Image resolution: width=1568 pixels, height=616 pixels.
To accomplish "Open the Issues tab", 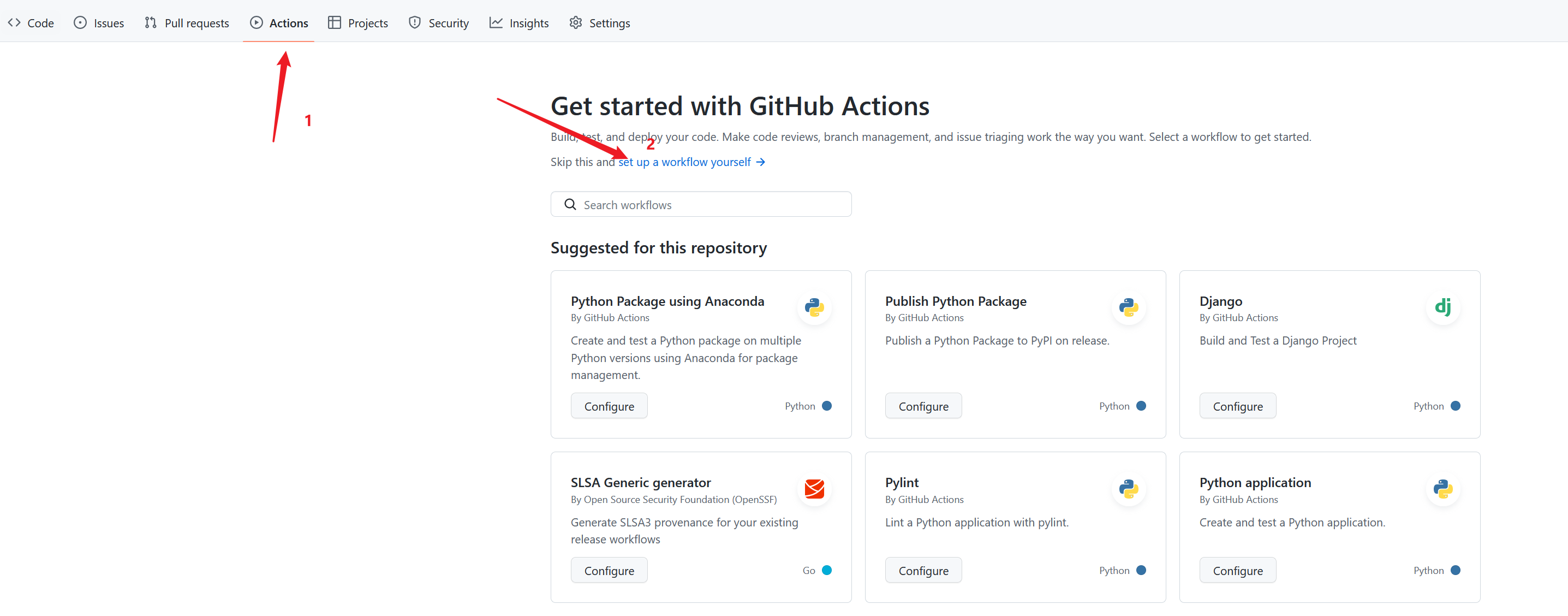I will [99, 23].
